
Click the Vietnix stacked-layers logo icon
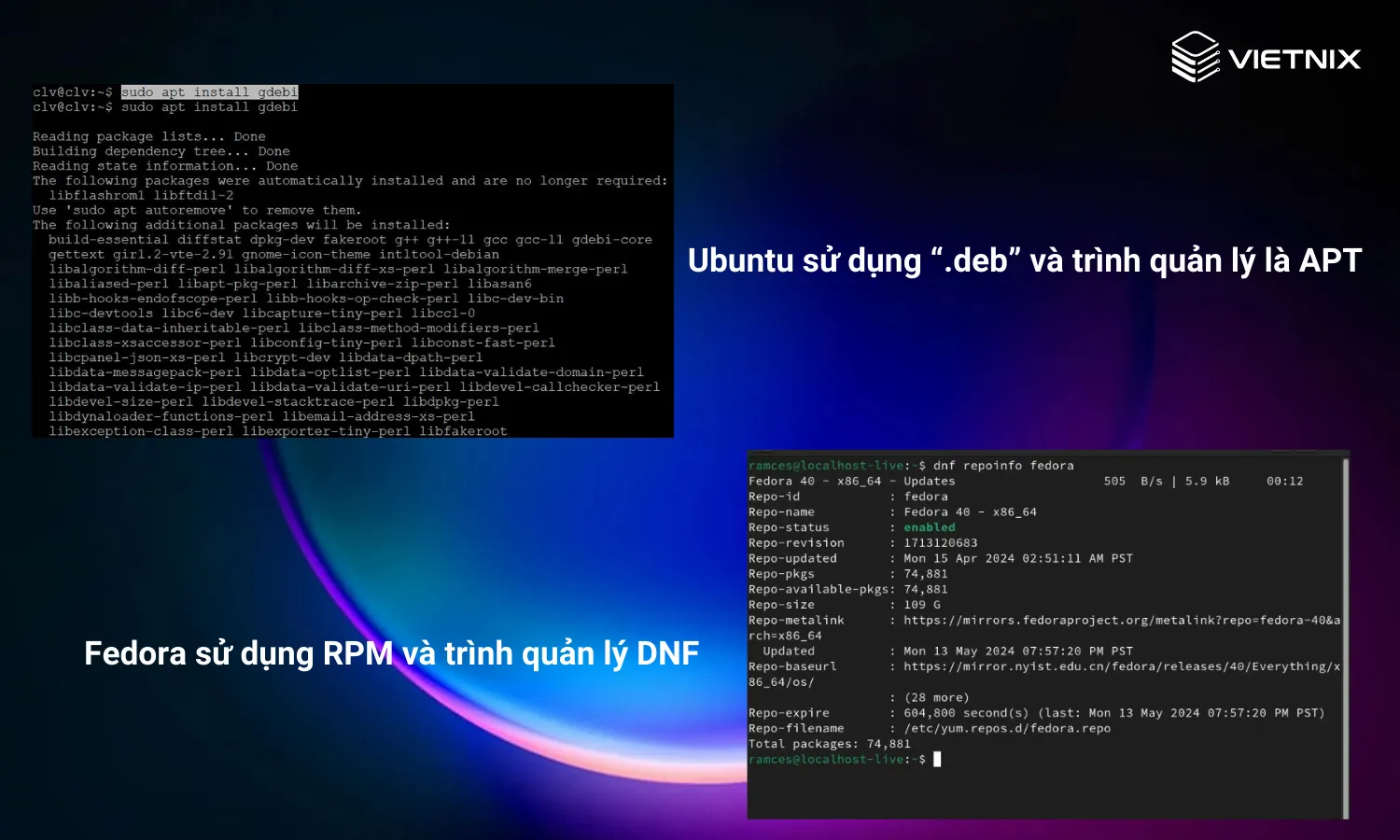pyautogui.click(x=1196, y=56)
